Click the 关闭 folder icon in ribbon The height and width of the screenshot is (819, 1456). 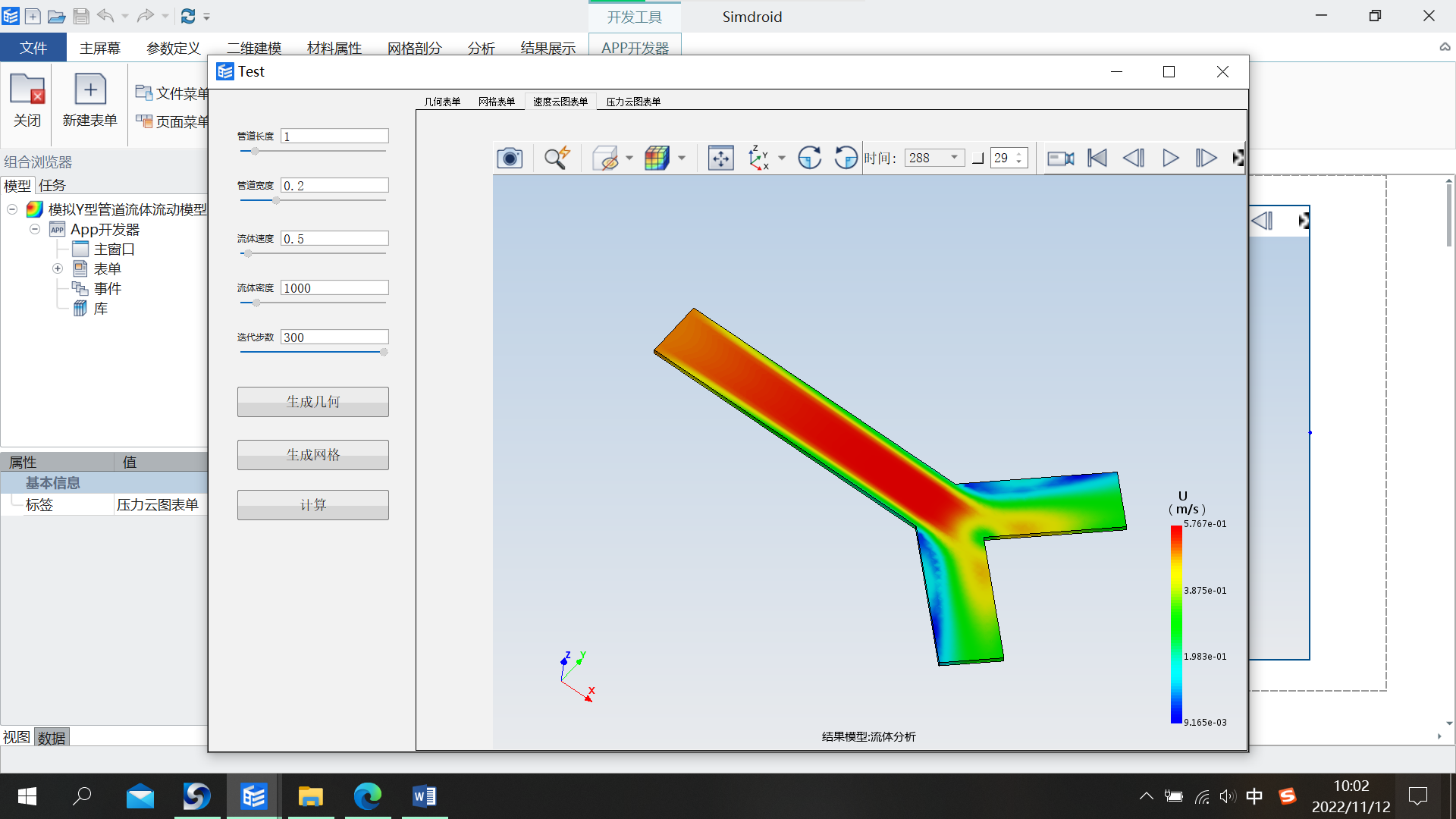(x=27, y=89)
